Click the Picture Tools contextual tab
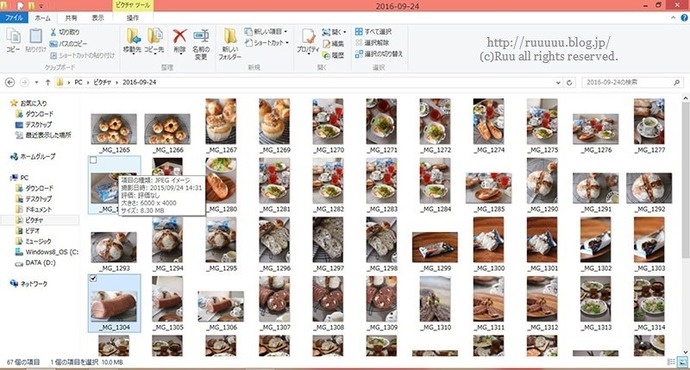Screen dimensions: 690x370 tap(132, 5)
